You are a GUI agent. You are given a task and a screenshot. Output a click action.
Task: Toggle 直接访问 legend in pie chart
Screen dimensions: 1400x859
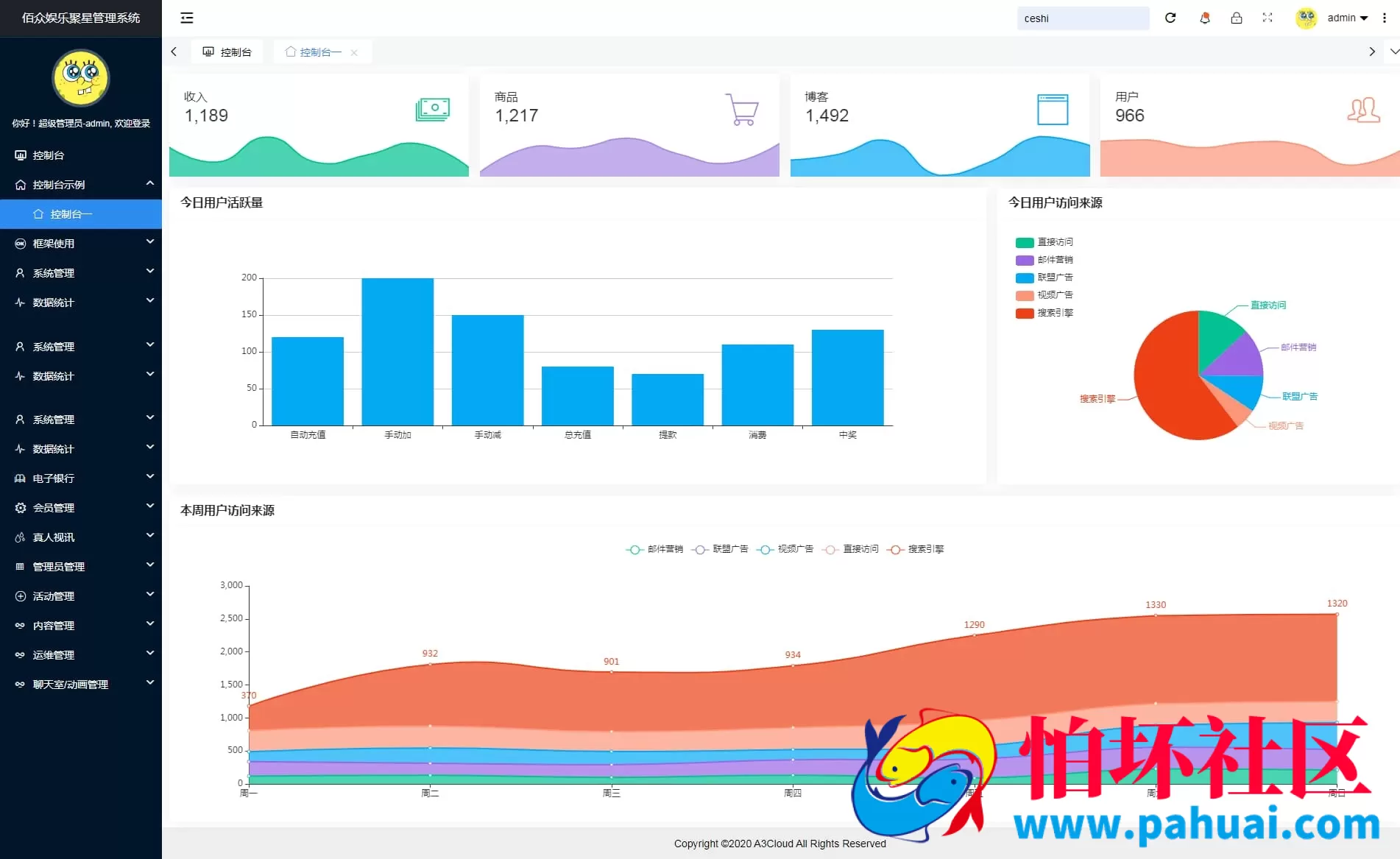click(1044, 242)
